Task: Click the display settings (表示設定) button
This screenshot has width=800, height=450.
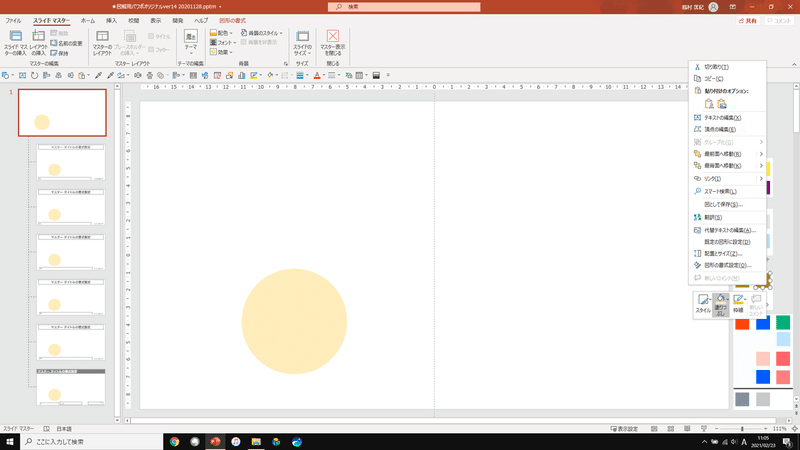Action: coord(624,429)
